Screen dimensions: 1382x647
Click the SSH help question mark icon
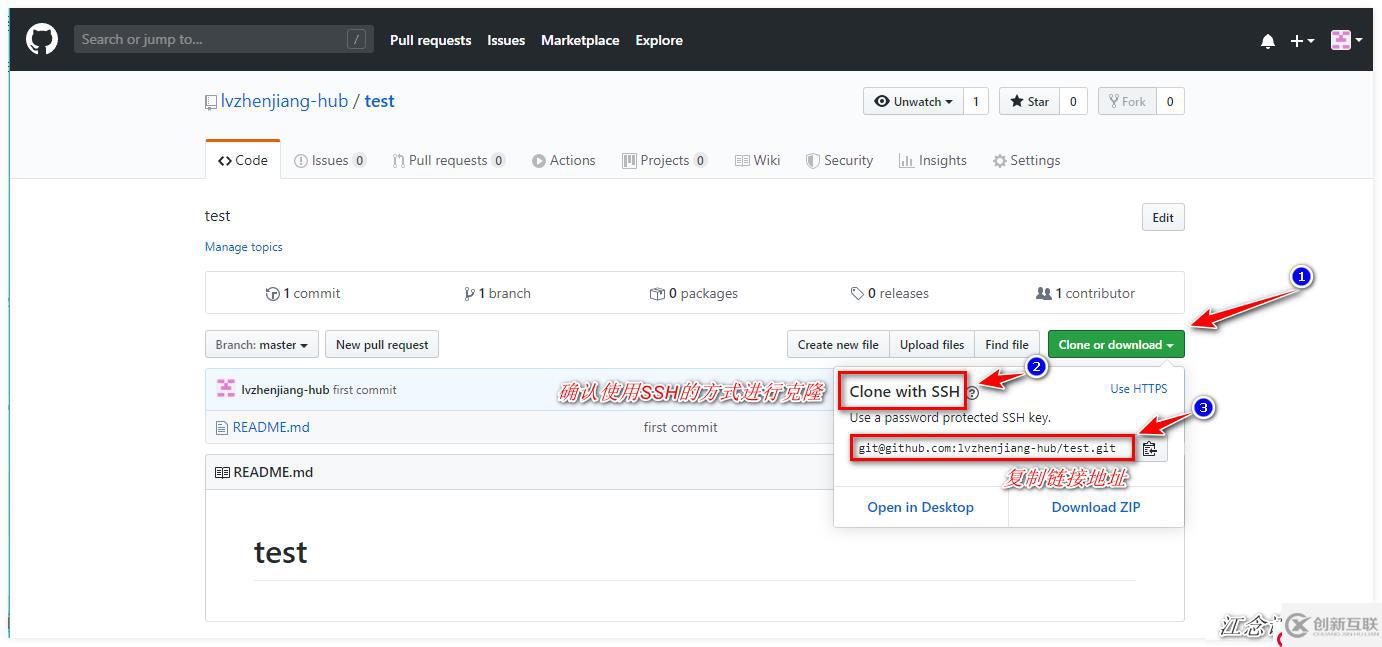[972, 393]
